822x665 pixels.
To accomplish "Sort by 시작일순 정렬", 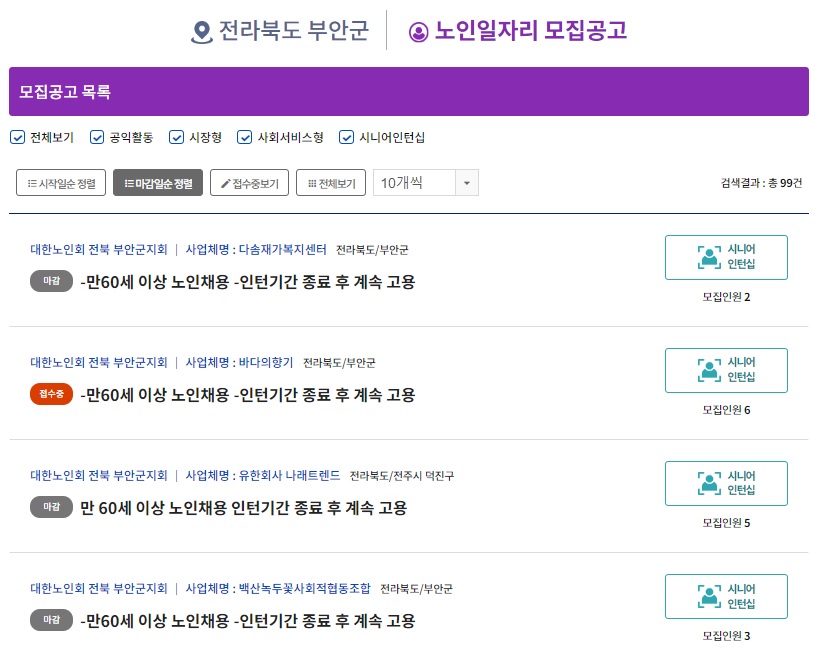I will (61, 183).
